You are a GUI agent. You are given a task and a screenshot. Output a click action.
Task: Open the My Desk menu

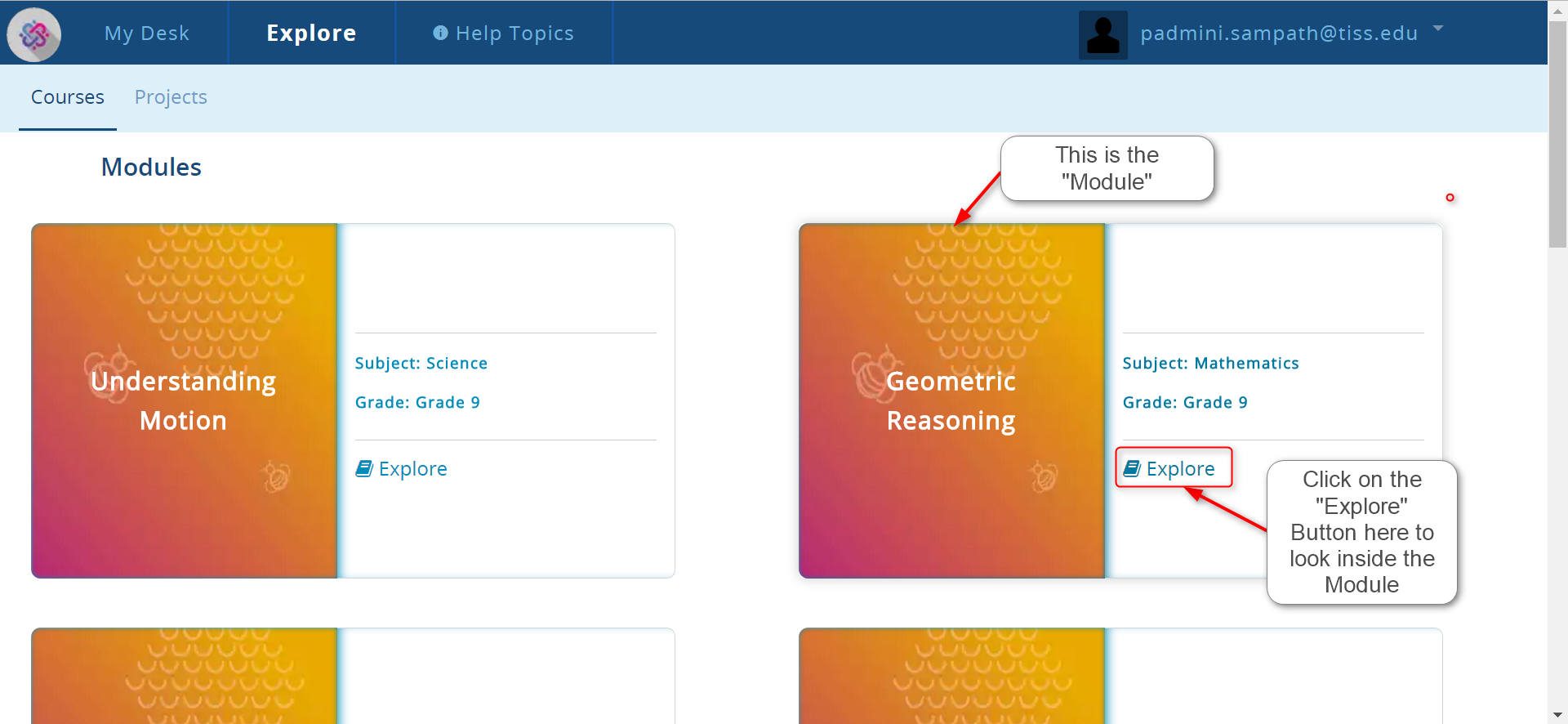[x=147, y=34]
